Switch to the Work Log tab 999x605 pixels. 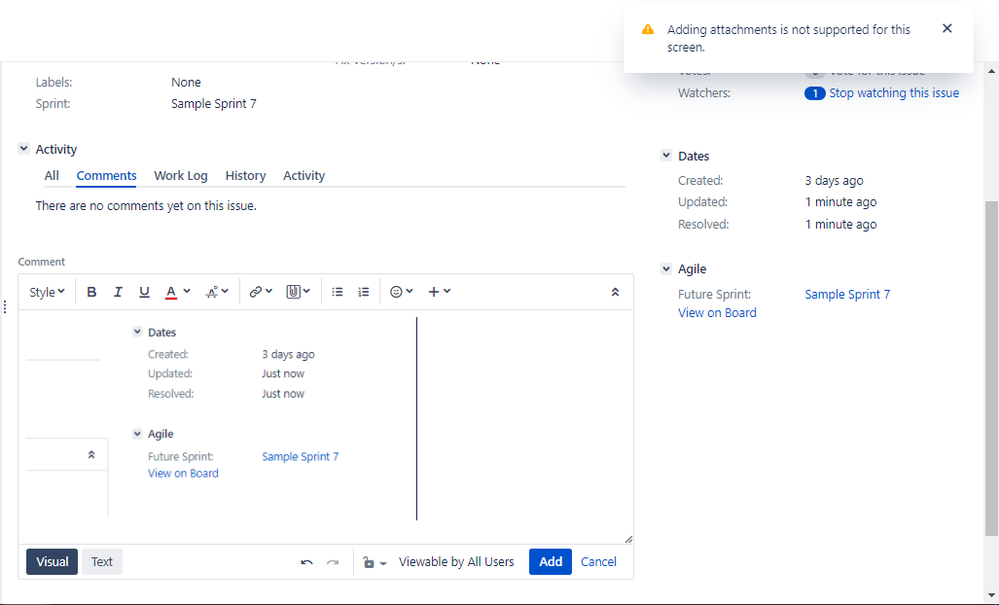pyautogui.click(x=180, y=175)
